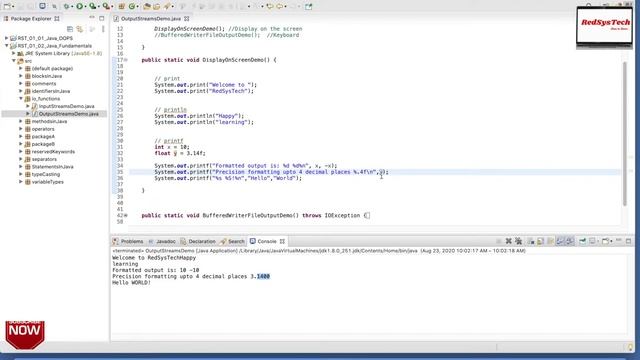
Task: Click Package Explorer View Menu dots icon
Action: point(103,29)
